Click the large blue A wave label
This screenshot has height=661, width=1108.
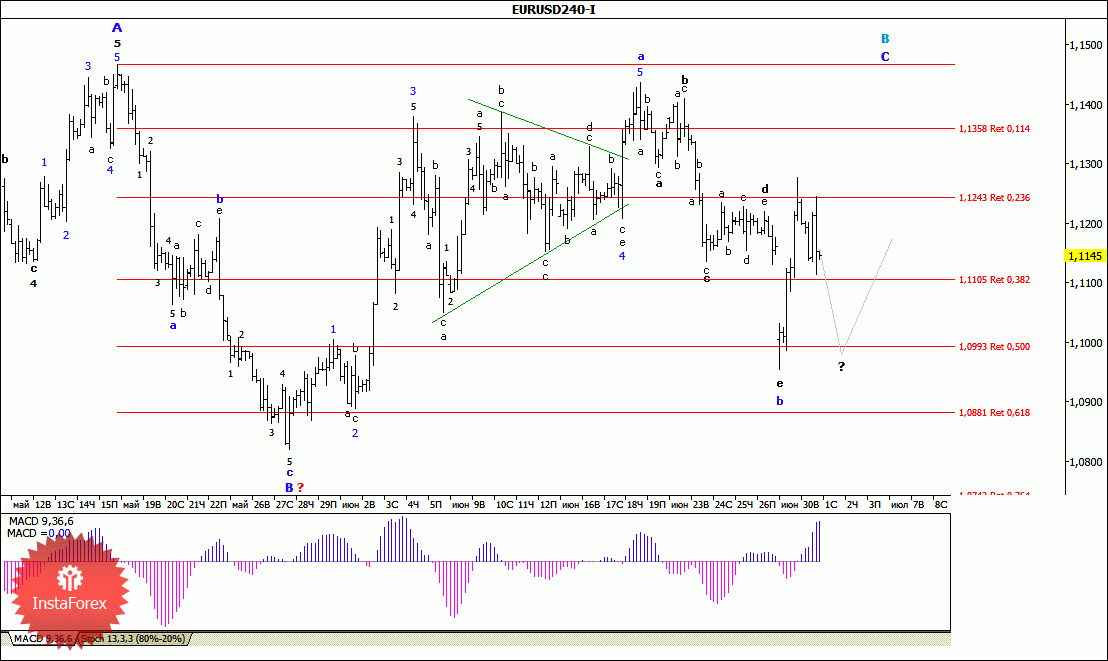tap(117, 28)
